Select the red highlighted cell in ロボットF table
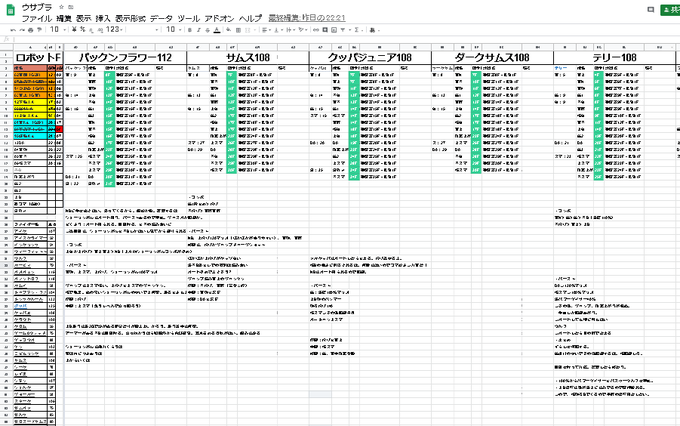Image resolution: width=680 pixels, height=426 pixels. click(x=59, y=129)
